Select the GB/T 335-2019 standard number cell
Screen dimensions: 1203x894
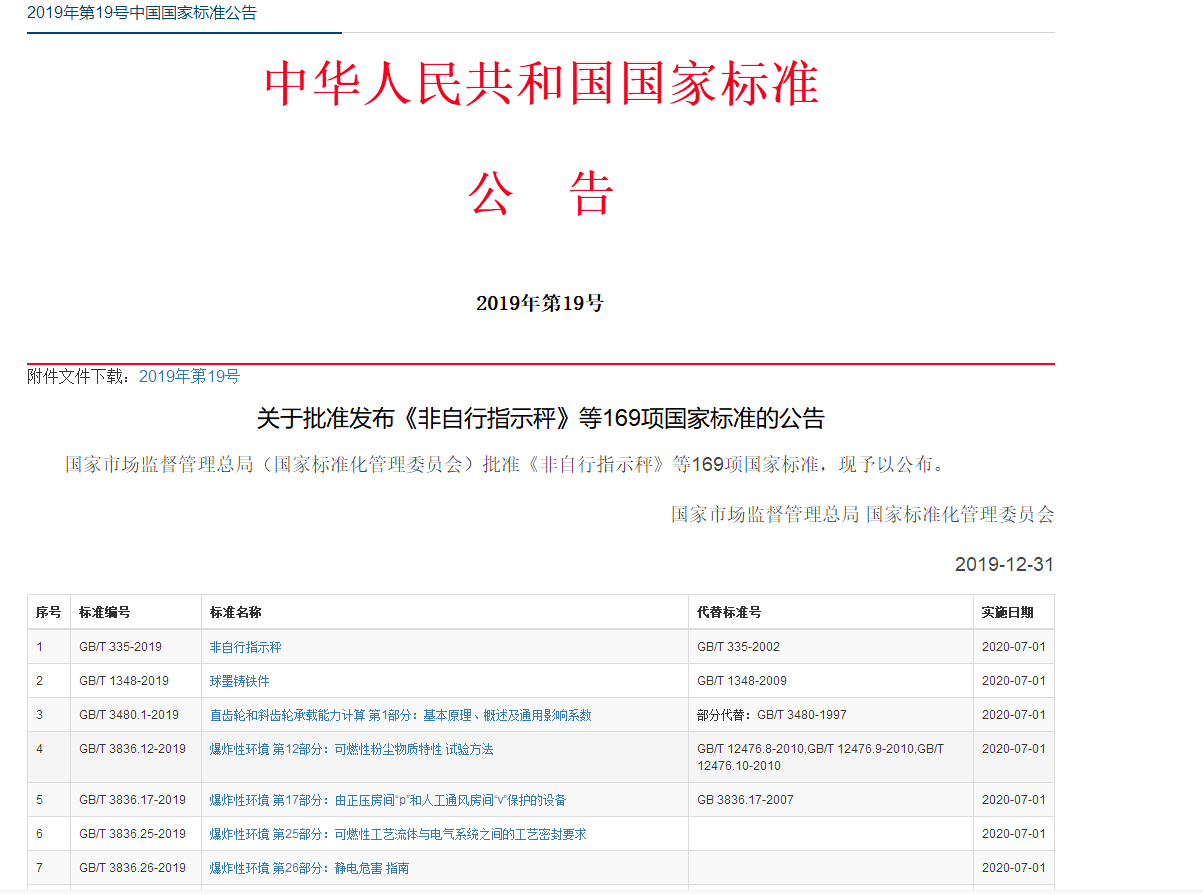(120, 647)
